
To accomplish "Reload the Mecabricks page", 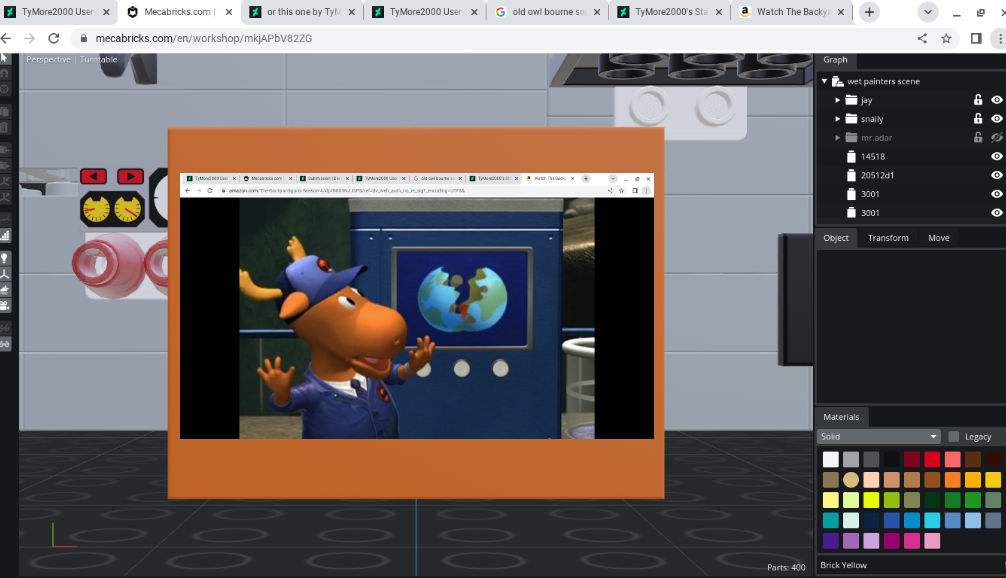I will (x=54, y=38).
